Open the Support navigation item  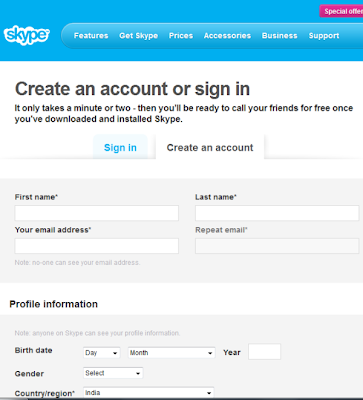coord(324,36)
